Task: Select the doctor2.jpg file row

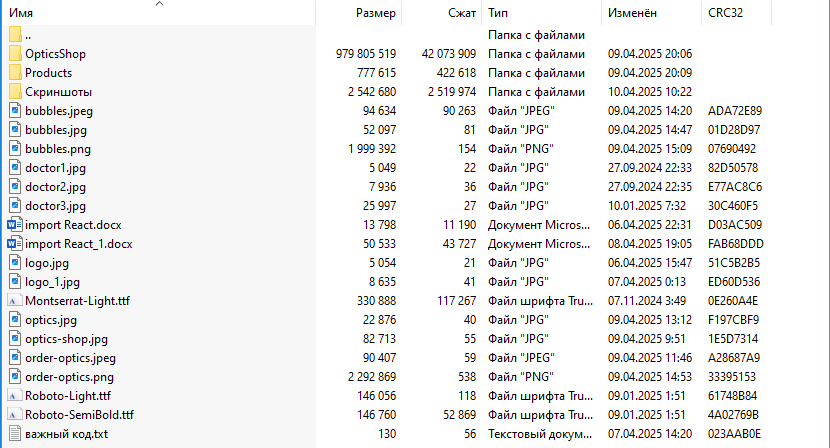Action: pos(55,187)
